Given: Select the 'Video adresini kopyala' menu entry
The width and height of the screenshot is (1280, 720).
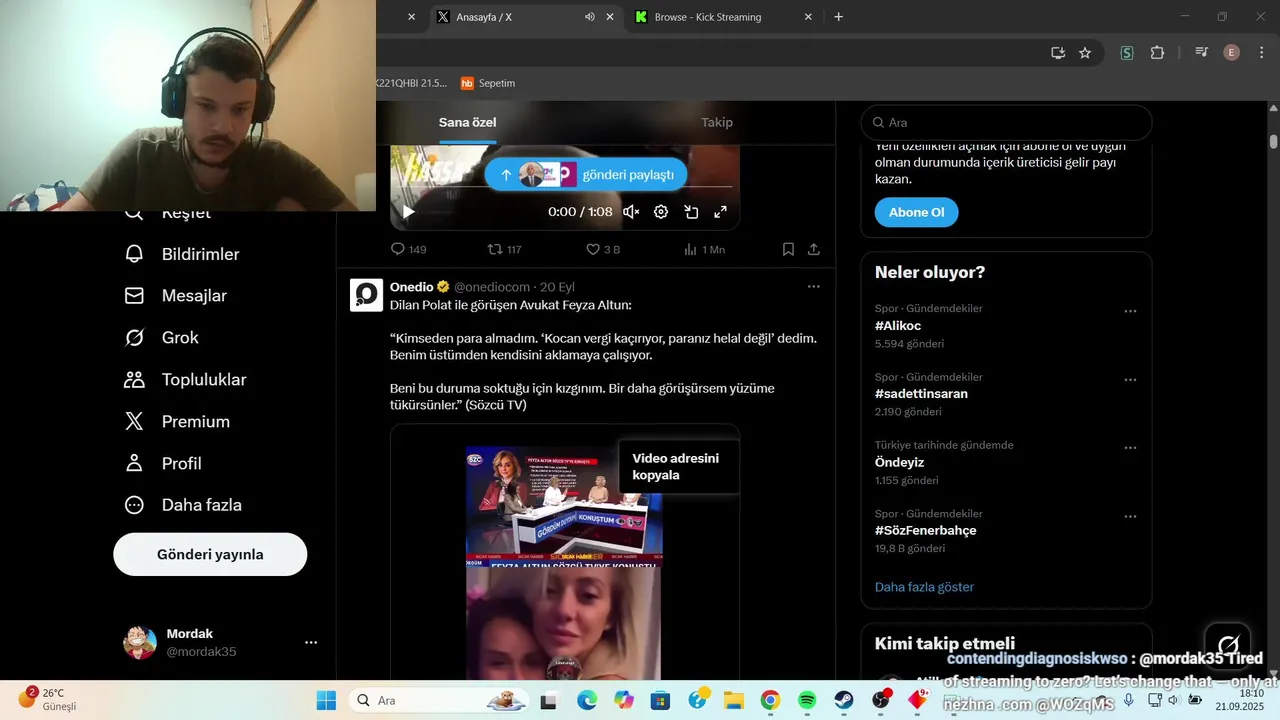Looking at the screenshot, I should (x=679, y=466).
